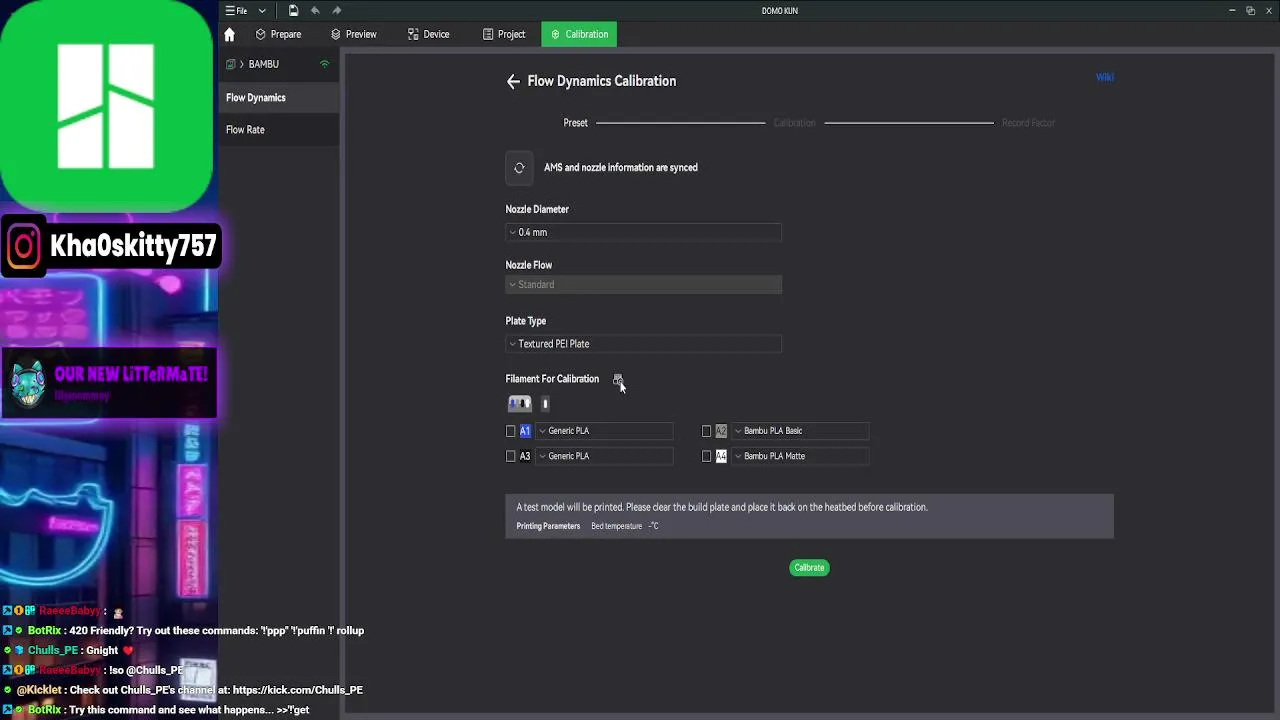Open the Bambu PLA Matte dropdown
The width and height of the screenshot is (1280, 720).
click(801, 456)
